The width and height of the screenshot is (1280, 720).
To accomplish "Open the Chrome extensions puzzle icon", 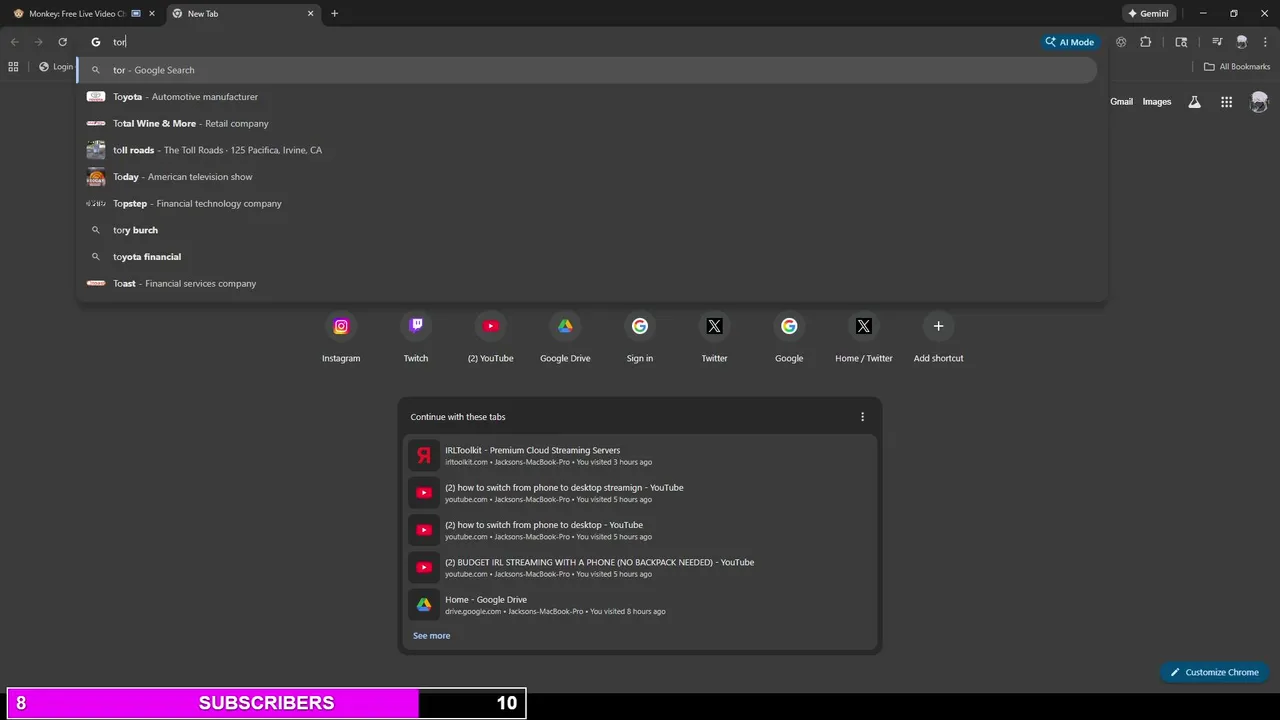I will click(1146, 42).
